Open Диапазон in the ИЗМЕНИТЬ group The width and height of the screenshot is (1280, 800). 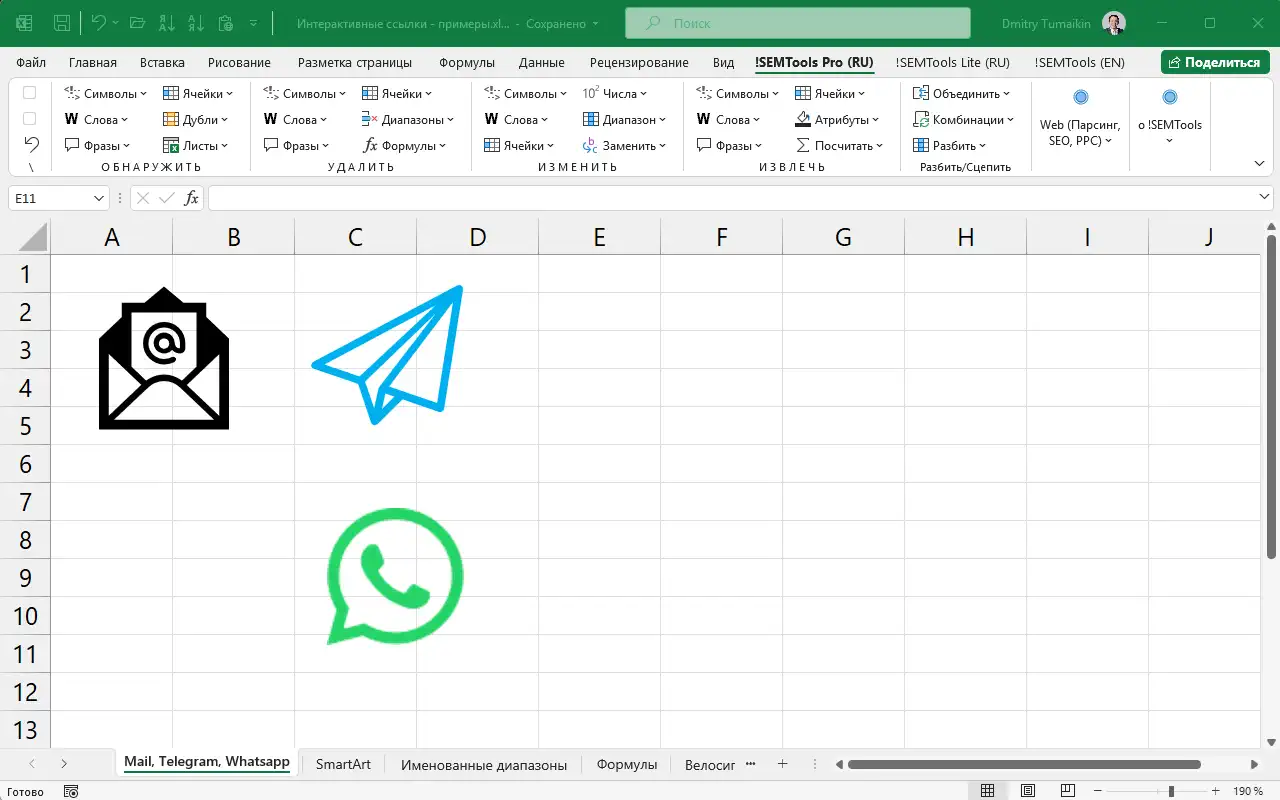[x=624, y=119]
